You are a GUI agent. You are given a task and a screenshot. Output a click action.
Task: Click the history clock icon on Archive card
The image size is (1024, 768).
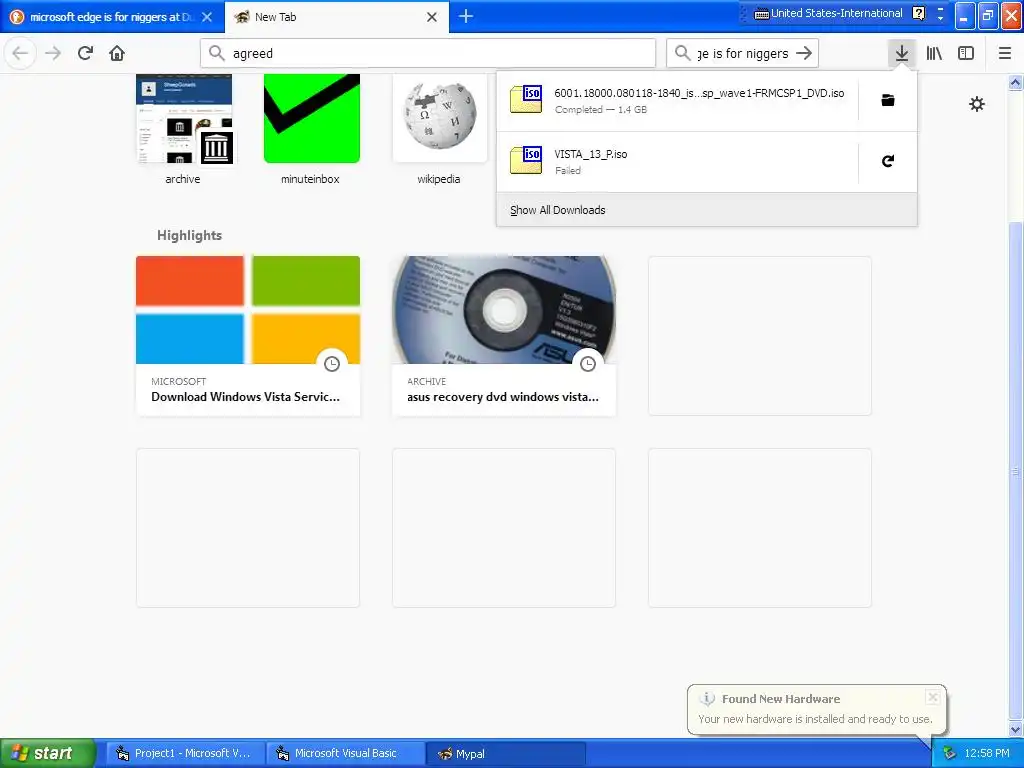(588, 364)
